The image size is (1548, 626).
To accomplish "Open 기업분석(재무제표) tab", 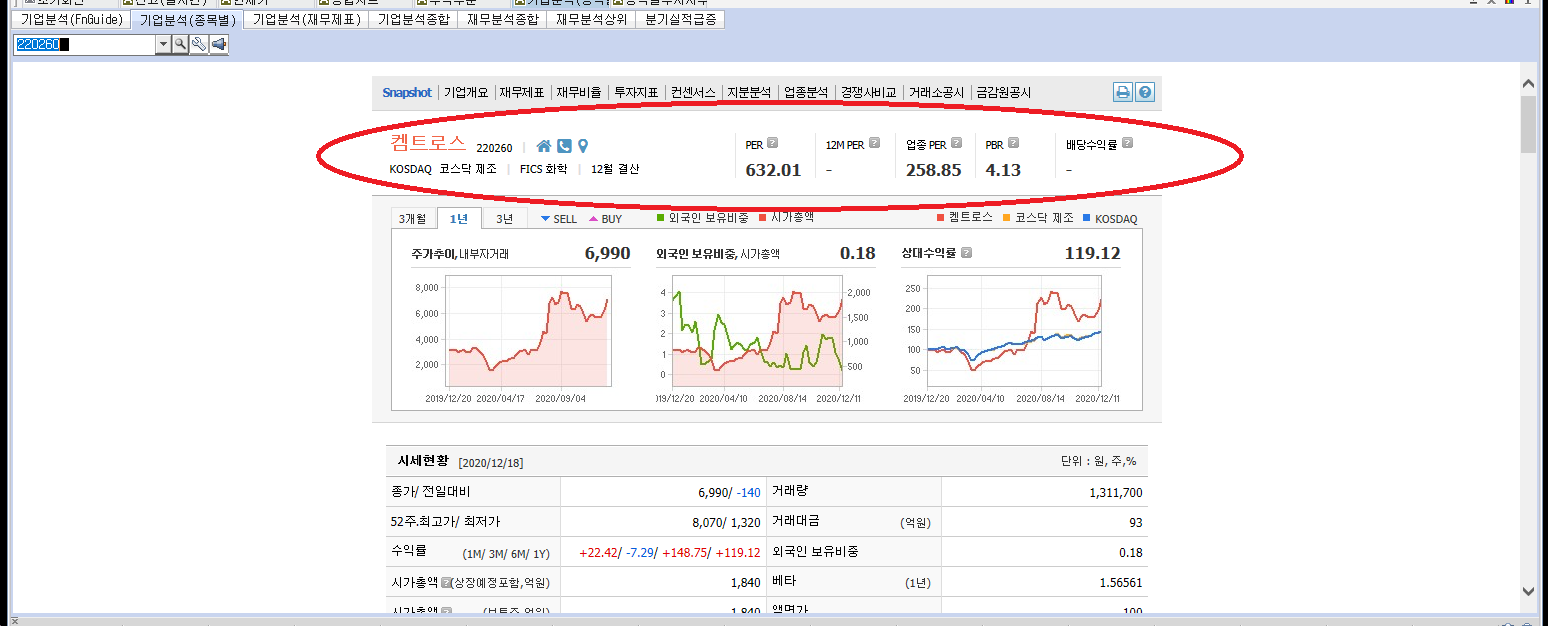I will tap(306, 19).
